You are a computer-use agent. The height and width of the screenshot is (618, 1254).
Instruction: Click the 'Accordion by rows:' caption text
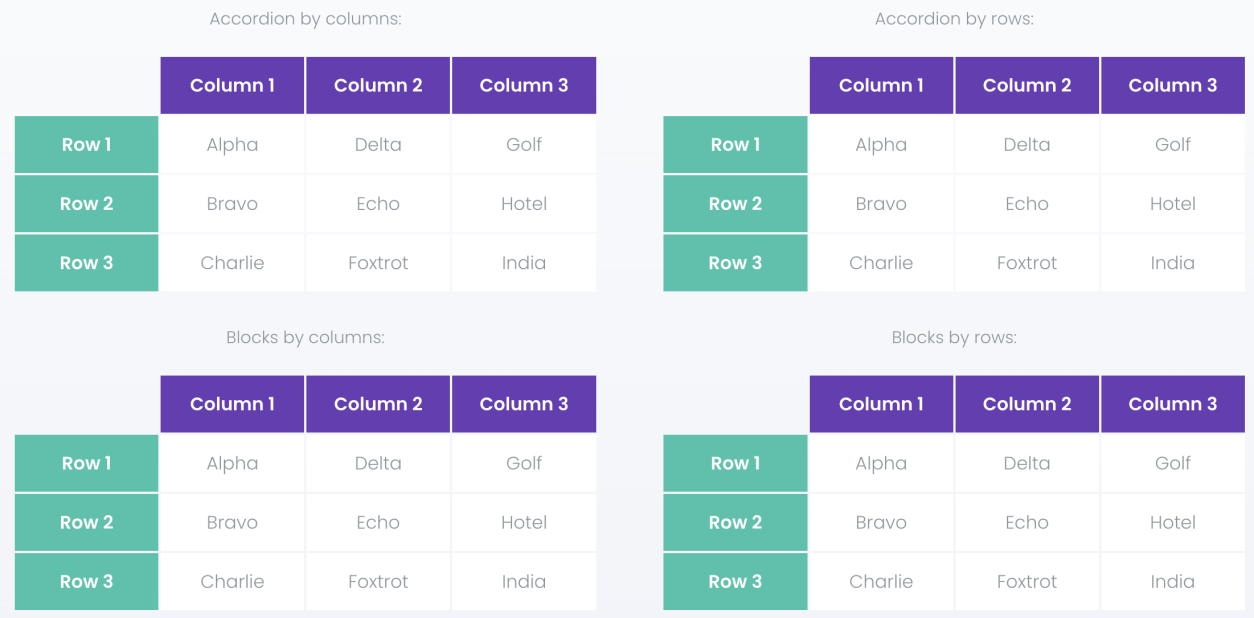pyautogui.click(x=954, y=19)
